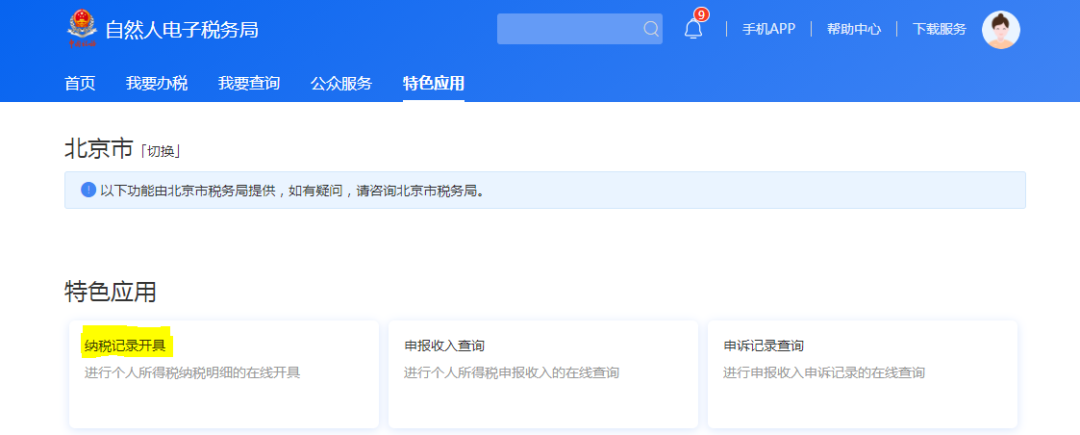
Task: Click 切换 to change the city
Action: tap(161, 152)
